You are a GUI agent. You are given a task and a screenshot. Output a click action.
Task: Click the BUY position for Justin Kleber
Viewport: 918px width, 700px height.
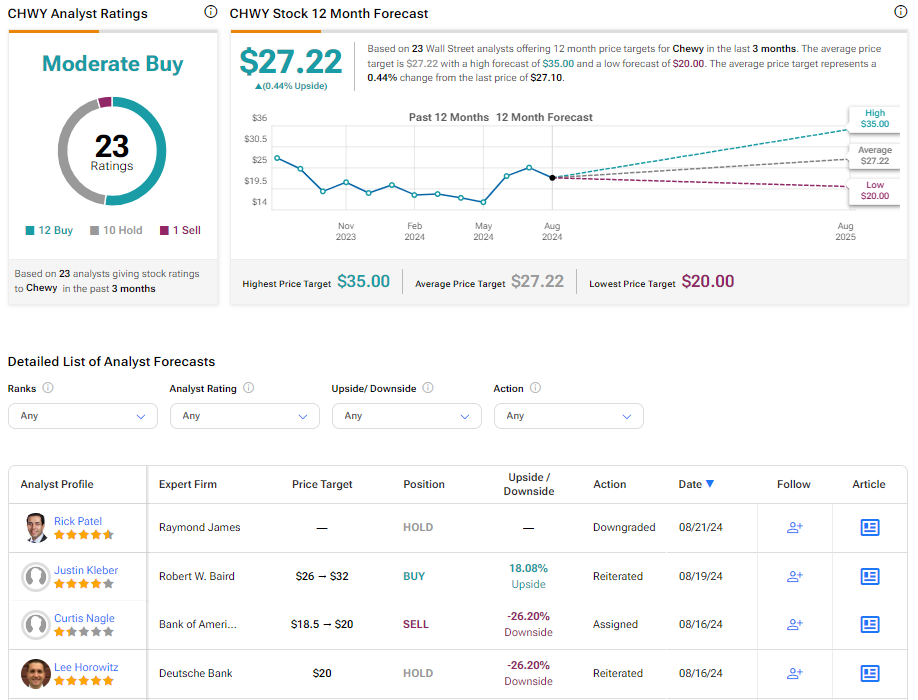[x=414, y=576]
